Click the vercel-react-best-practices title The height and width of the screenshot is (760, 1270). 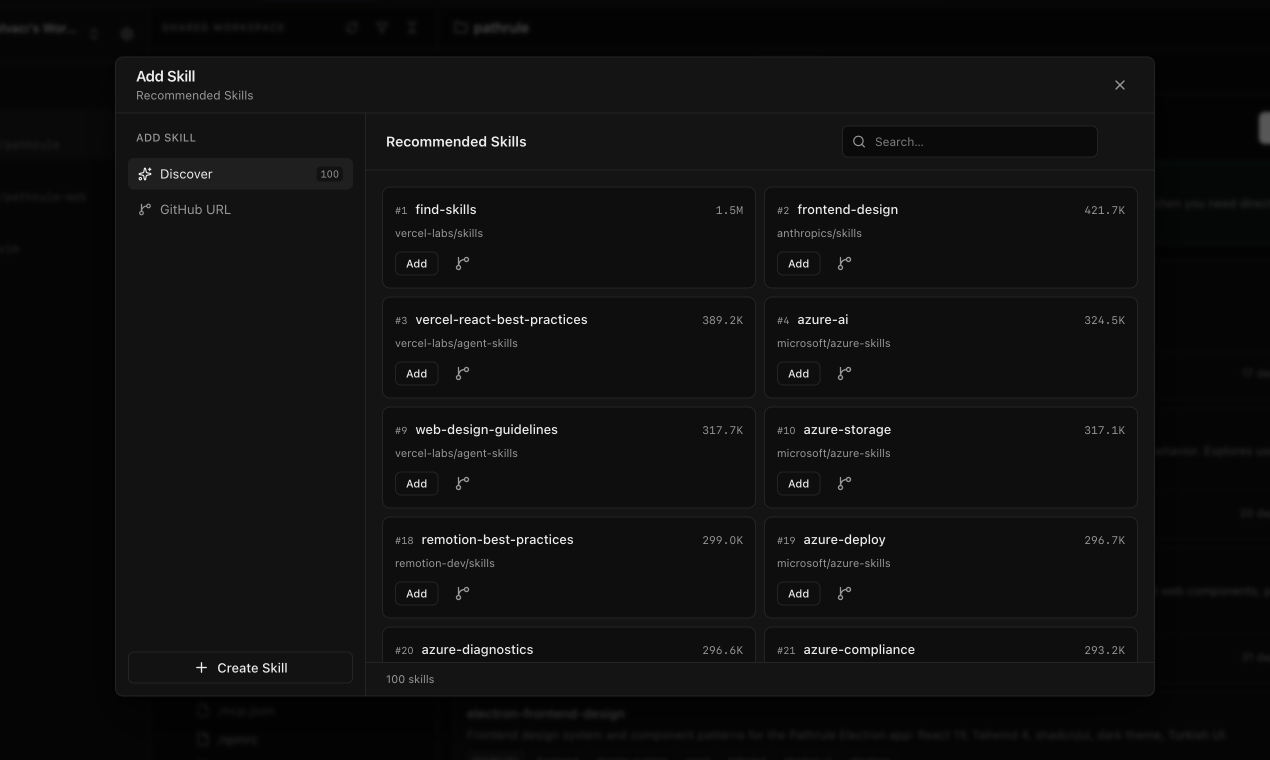point(502,320)
